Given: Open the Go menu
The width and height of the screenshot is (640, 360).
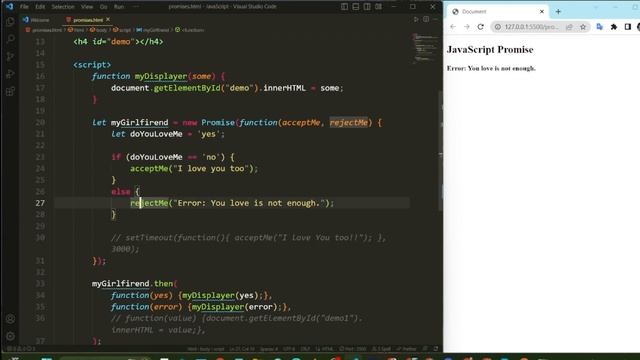Looking at the screenshot, I should tap(104, 7).
